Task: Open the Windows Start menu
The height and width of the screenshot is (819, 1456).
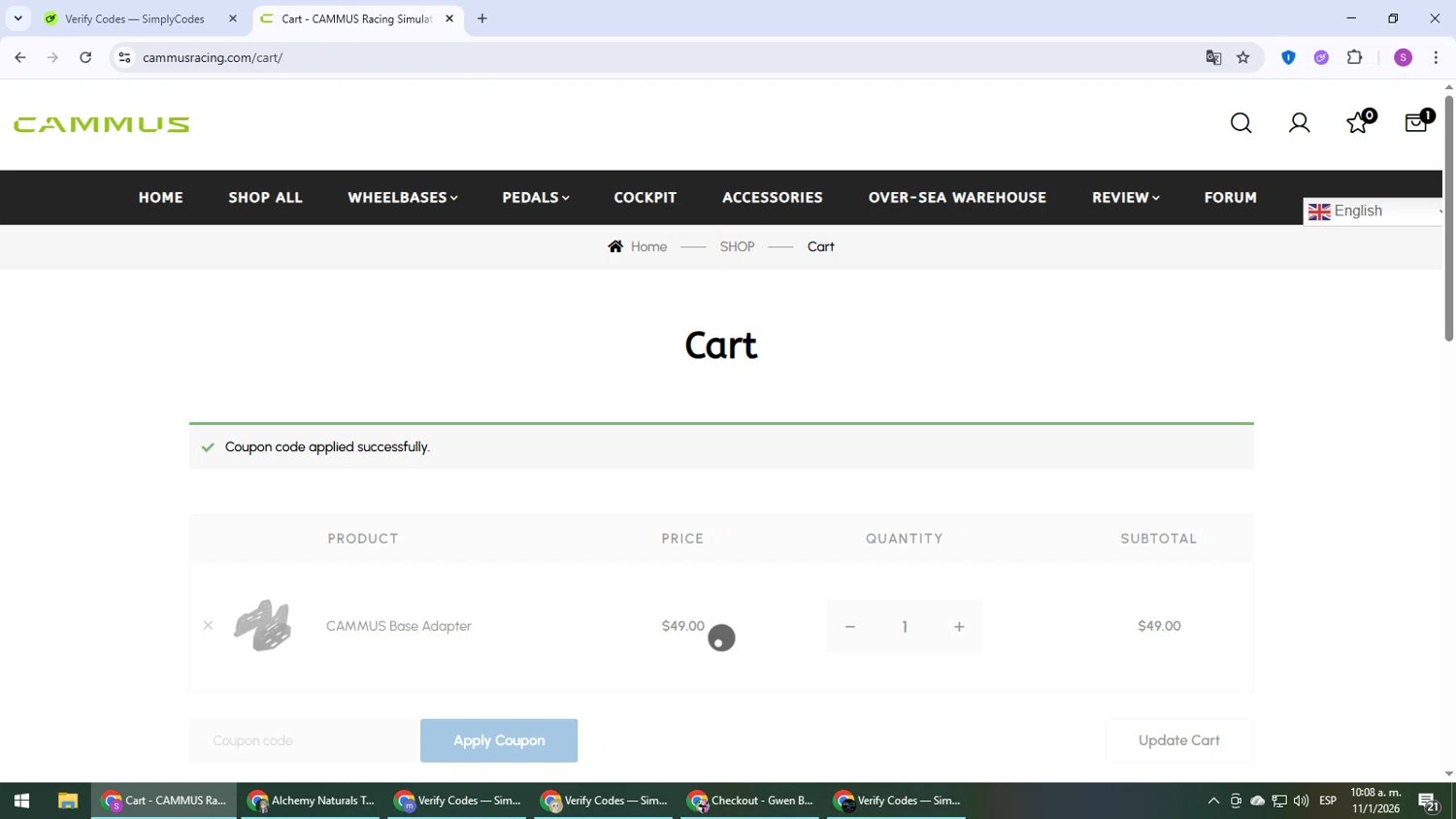Action: click(21, 801)
